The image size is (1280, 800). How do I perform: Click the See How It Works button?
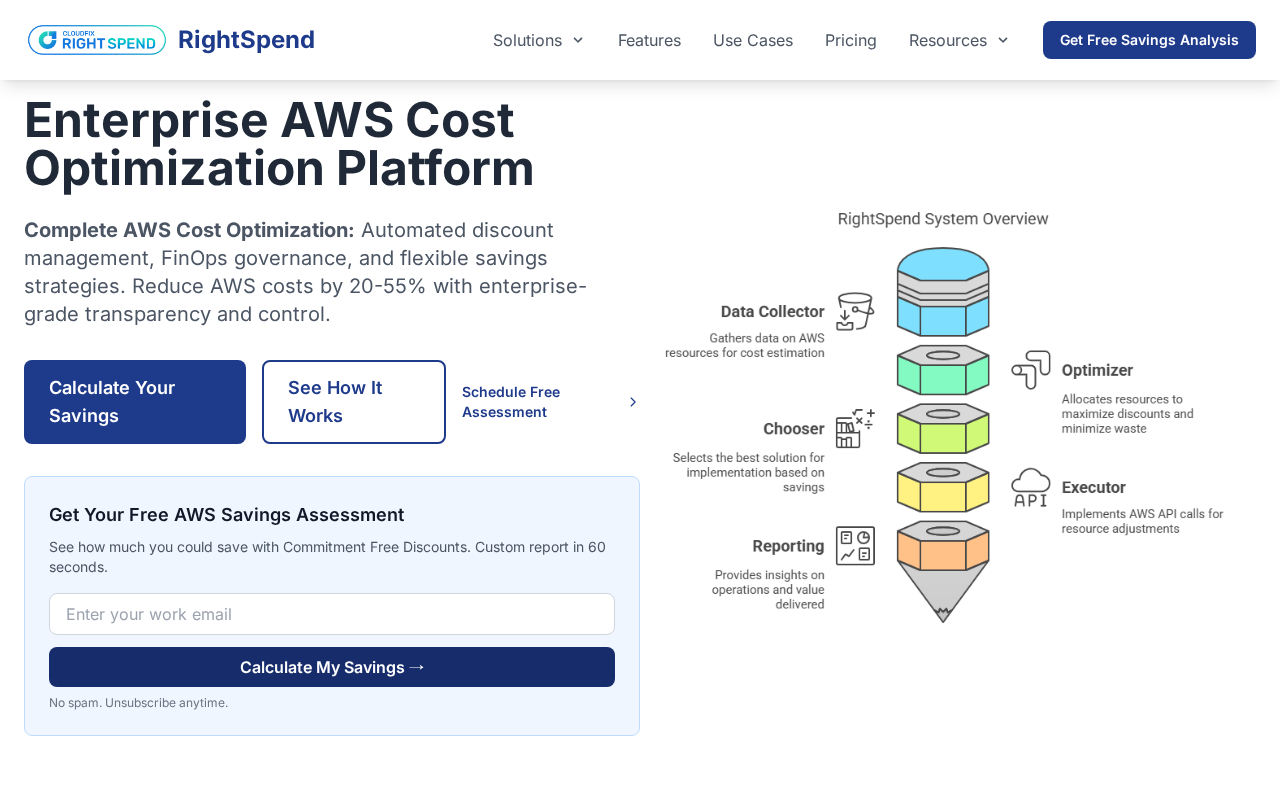coord(354,402)
